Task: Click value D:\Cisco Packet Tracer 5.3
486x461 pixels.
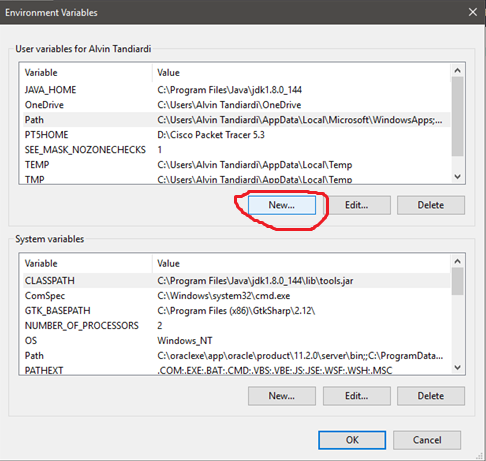Action: click(211, 135)
